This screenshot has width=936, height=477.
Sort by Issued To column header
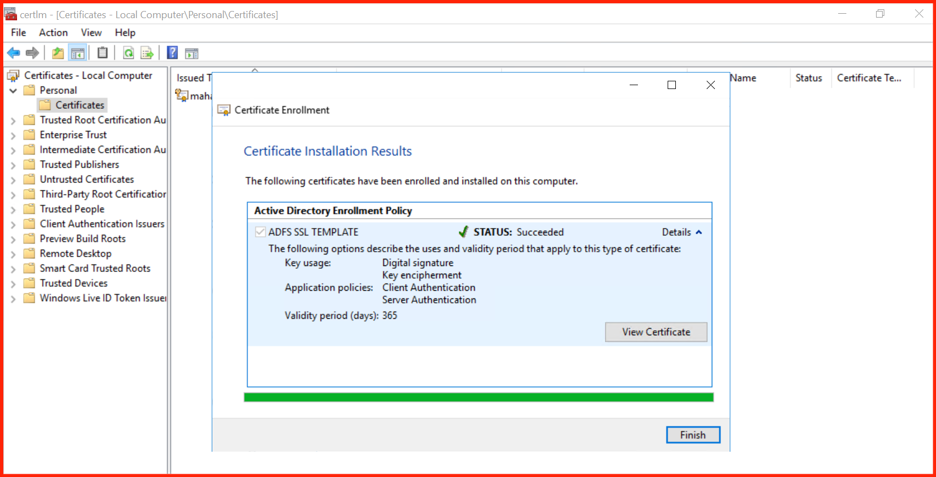(x=193, y=78)
